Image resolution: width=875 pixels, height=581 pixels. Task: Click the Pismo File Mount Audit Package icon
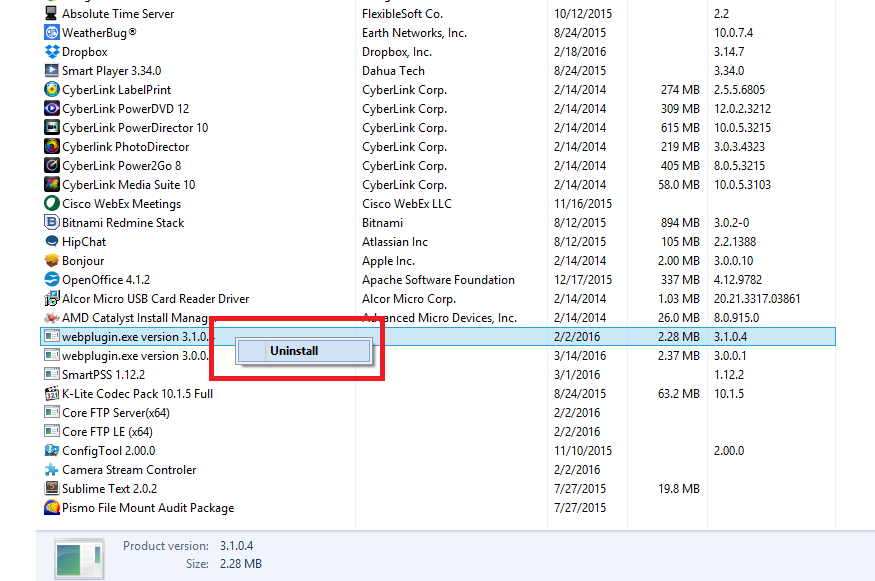(x=52, y=507)
